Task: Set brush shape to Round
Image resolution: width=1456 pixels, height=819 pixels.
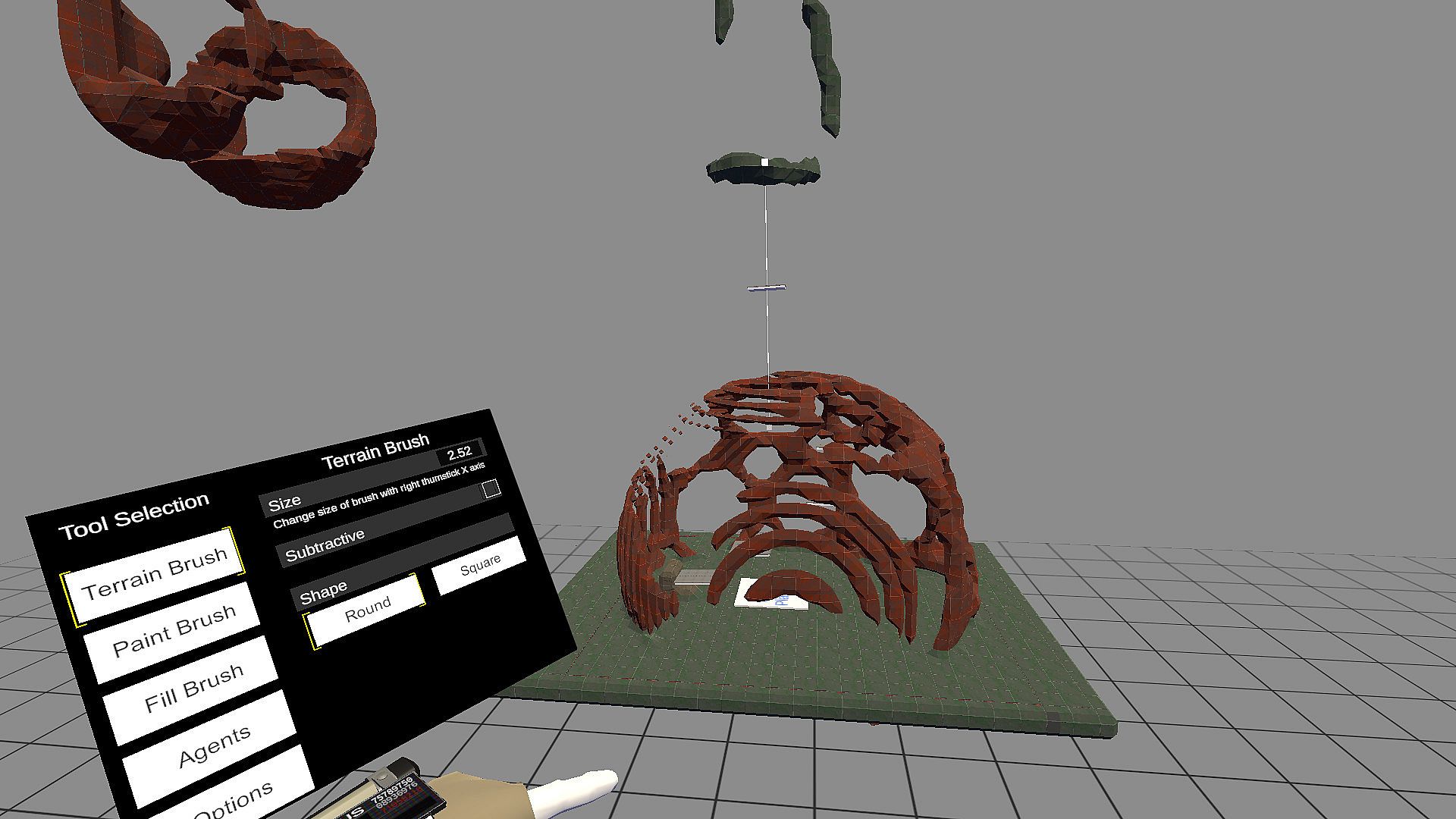Action: coord(367,609)
